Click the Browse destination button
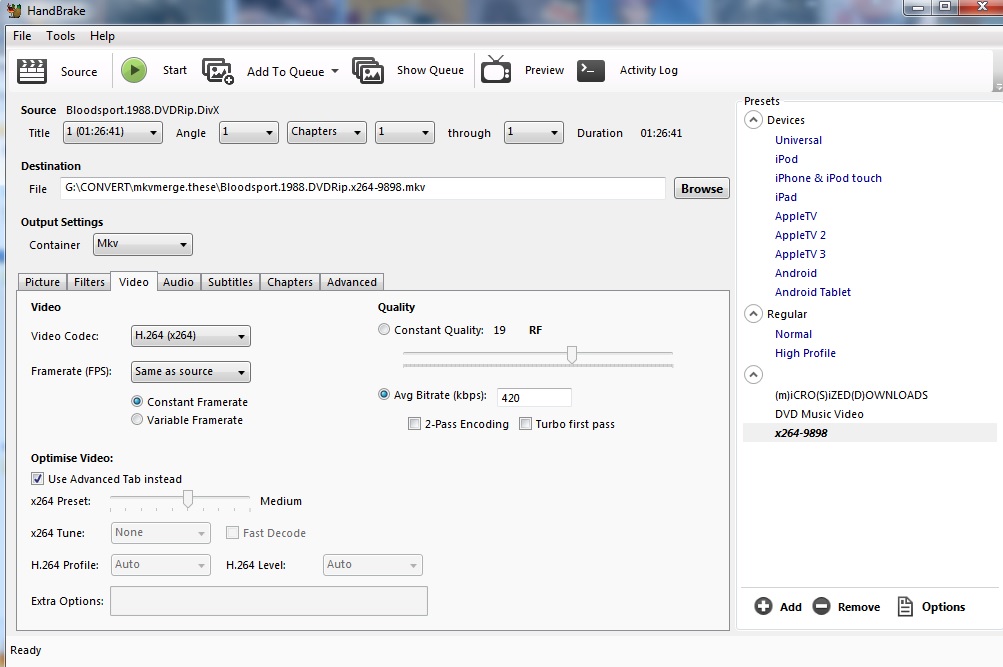This screenshot has width=1003, height=667. point(702,188)
